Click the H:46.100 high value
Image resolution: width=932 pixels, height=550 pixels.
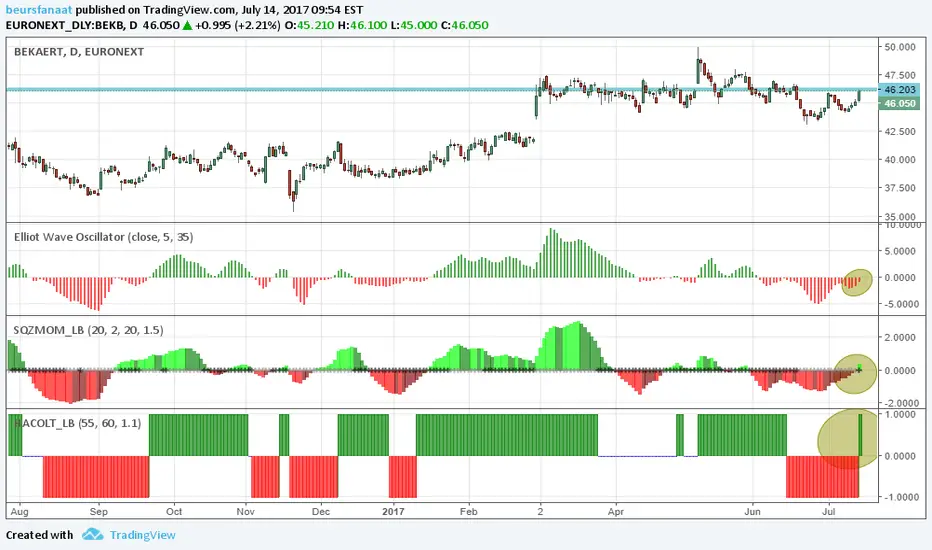(x=363, y=26)
